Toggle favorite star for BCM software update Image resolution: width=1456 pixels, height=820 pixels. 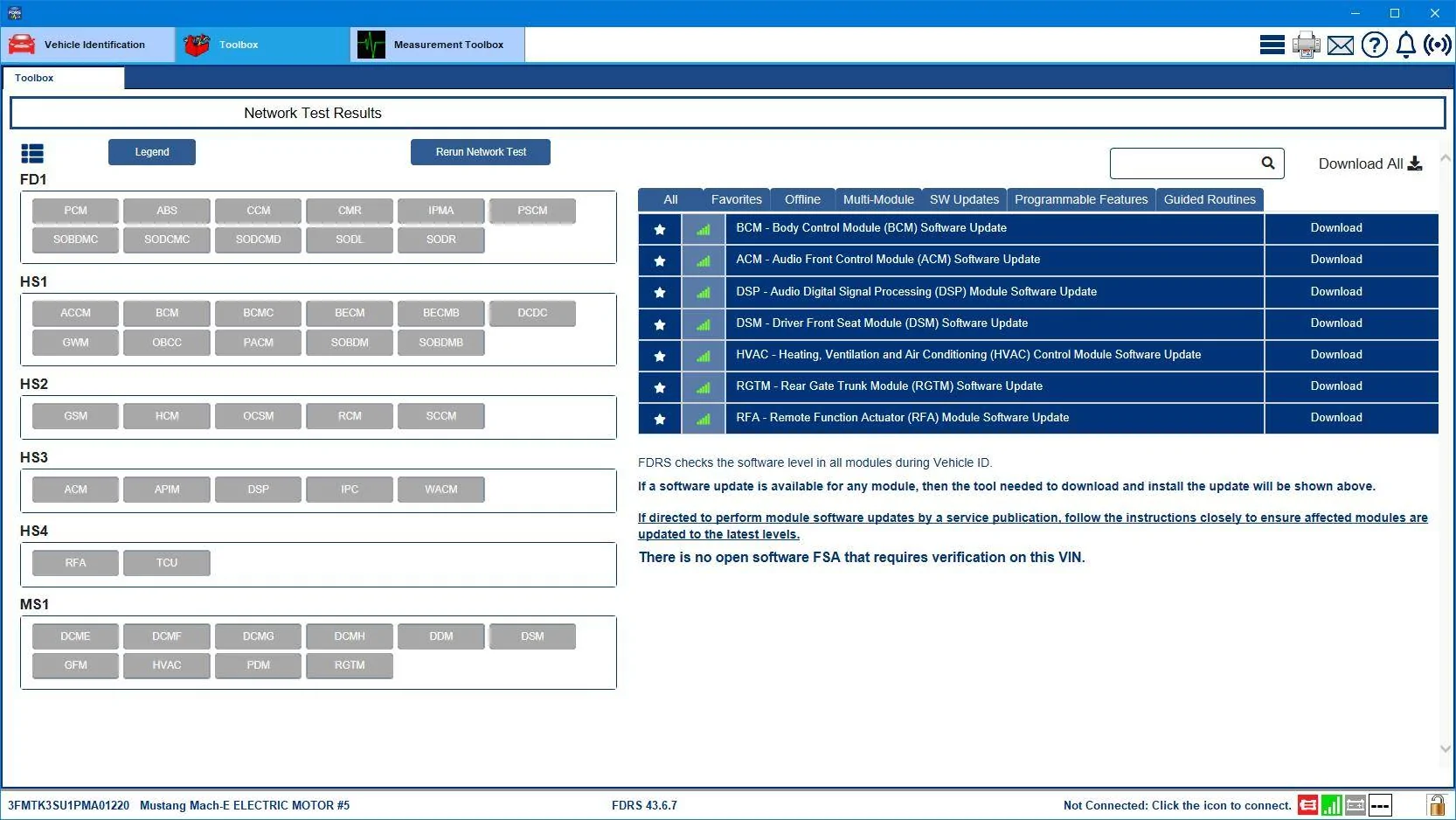pos(660,229)
